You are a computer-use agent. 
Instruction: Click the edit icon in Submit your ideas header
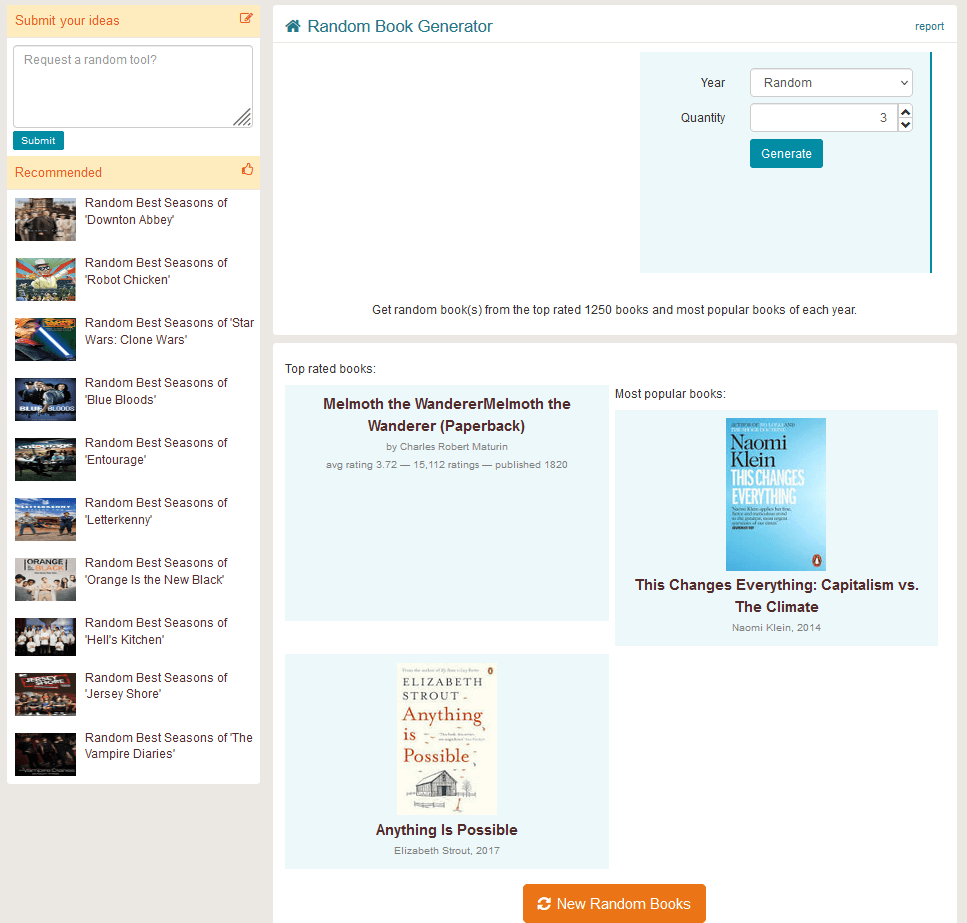tap(246, 18)
